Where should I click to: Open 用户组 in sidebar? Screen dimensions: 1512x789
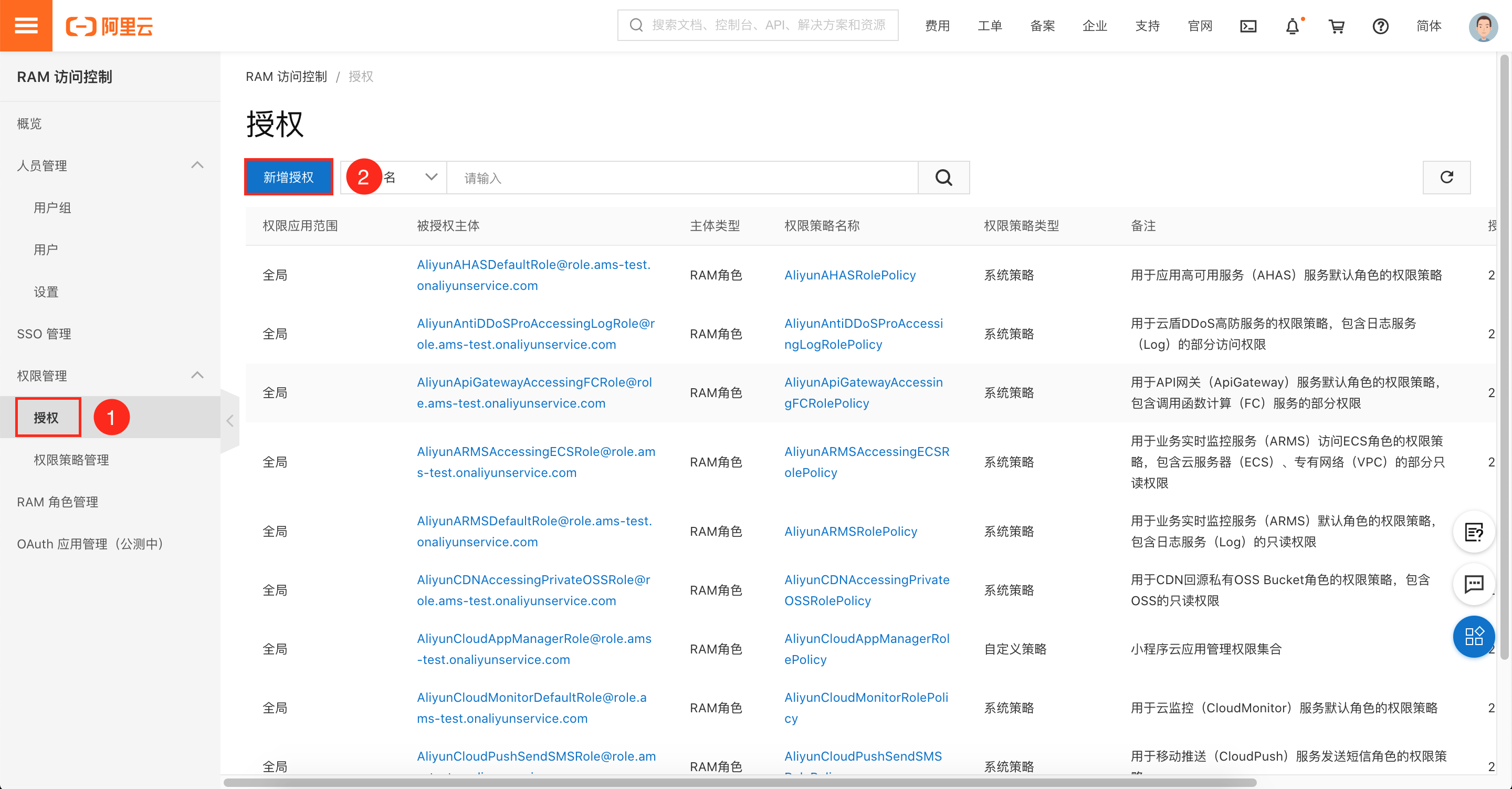tap(52, 207)
